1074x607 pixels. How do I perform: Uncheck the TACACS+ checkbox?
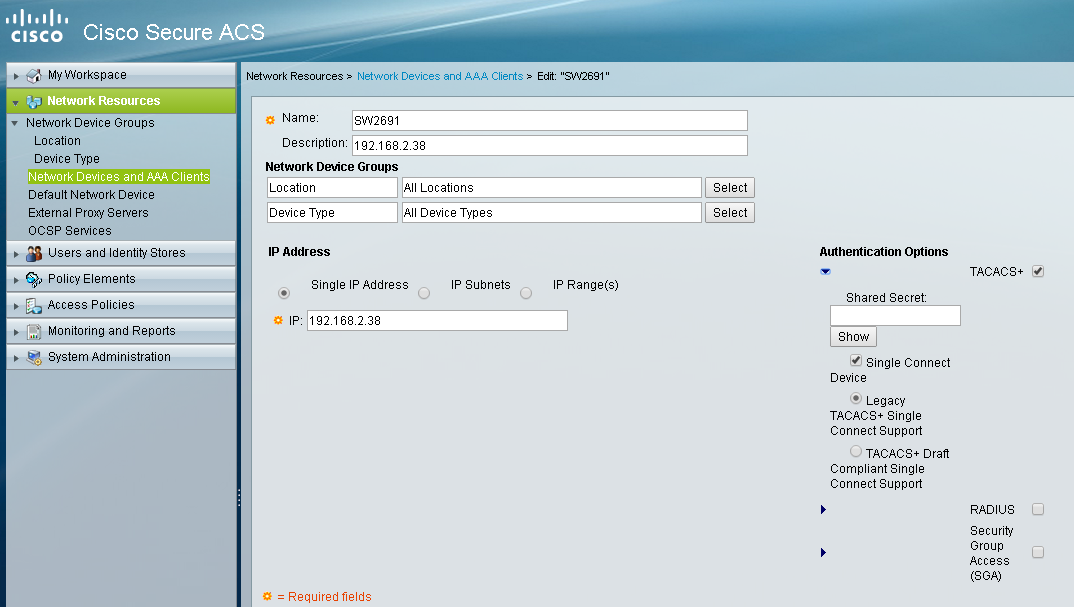coord(1038,271)
